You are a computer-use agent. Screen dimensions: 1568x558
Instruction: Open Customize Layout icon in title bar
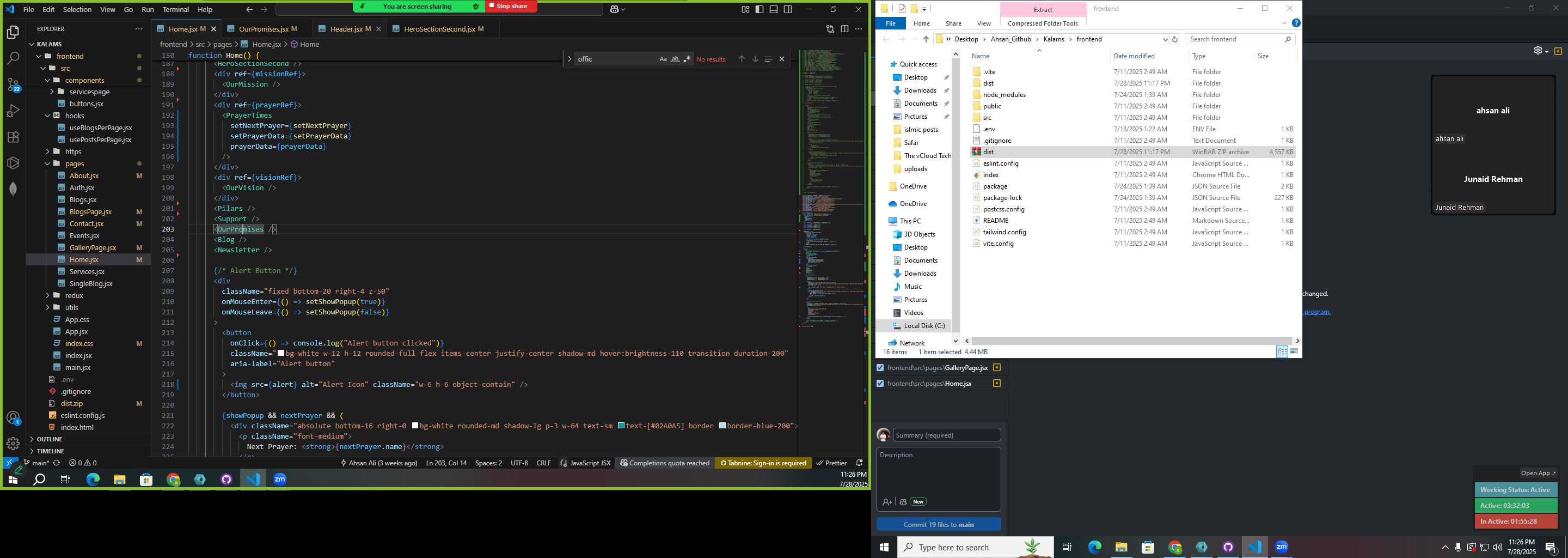click(x=746, y=9)
